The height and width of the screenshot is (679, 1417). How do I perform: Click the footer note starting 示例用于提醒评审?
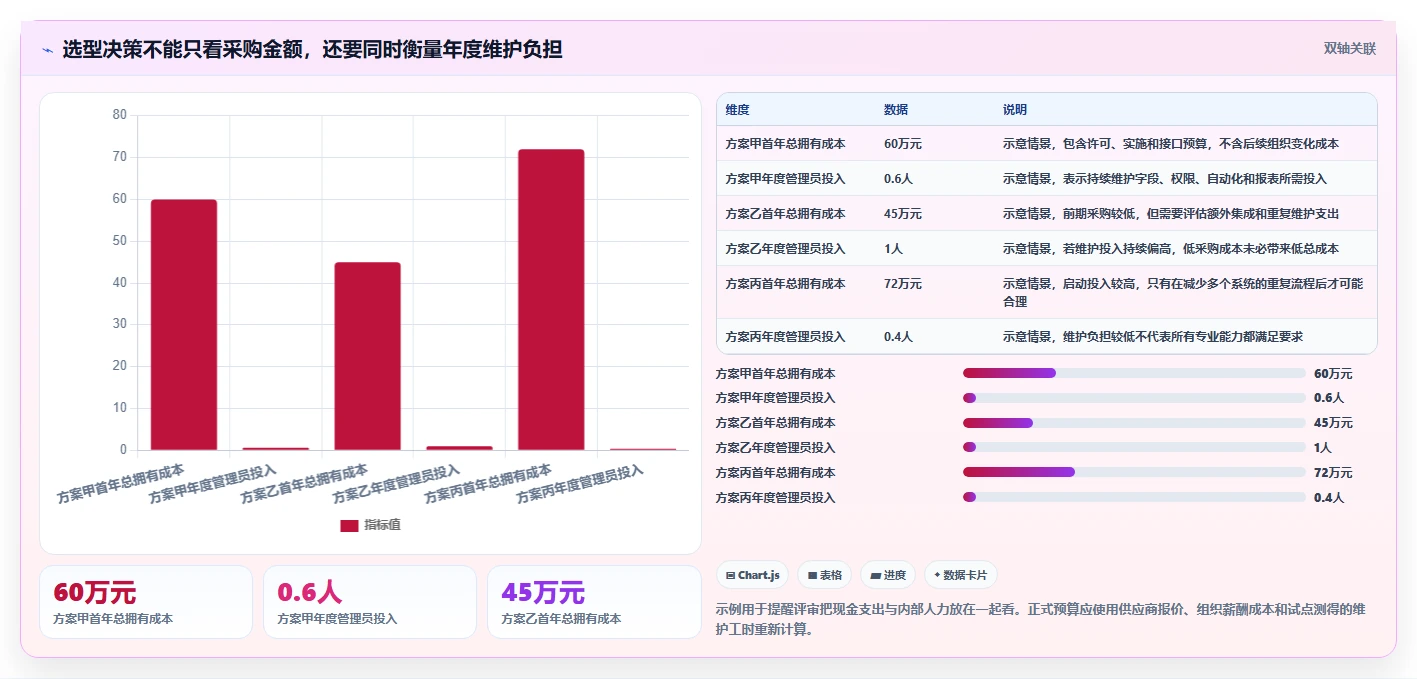click(1041, 619)
